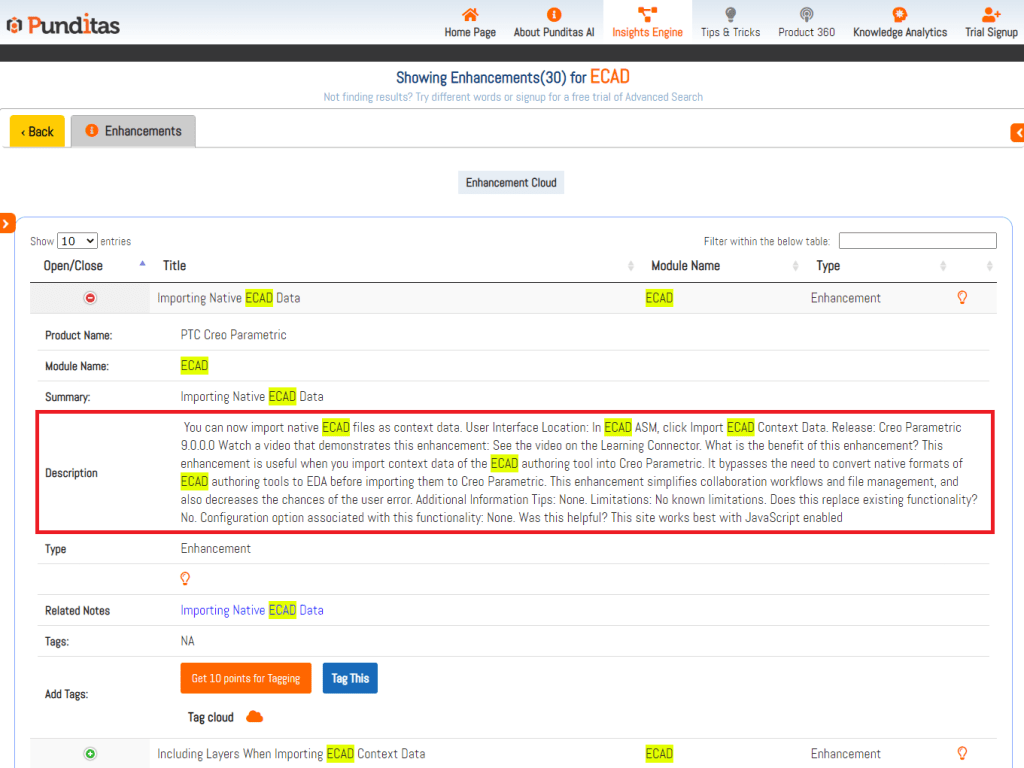Click lightbulb icon in Importing Native row
This screenshot has height=768, width=1024.
click(963, 297)
